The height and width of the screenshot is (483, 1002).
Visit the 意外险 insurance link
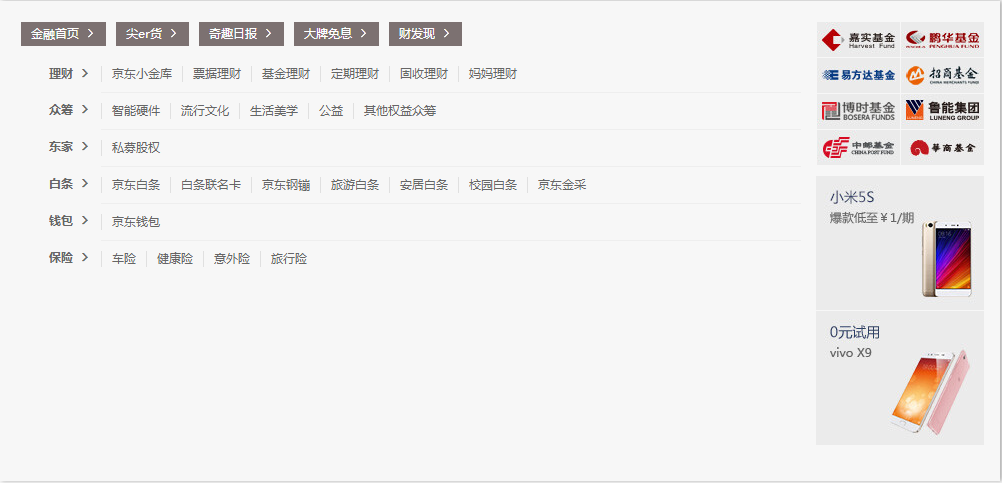point(232,259)
